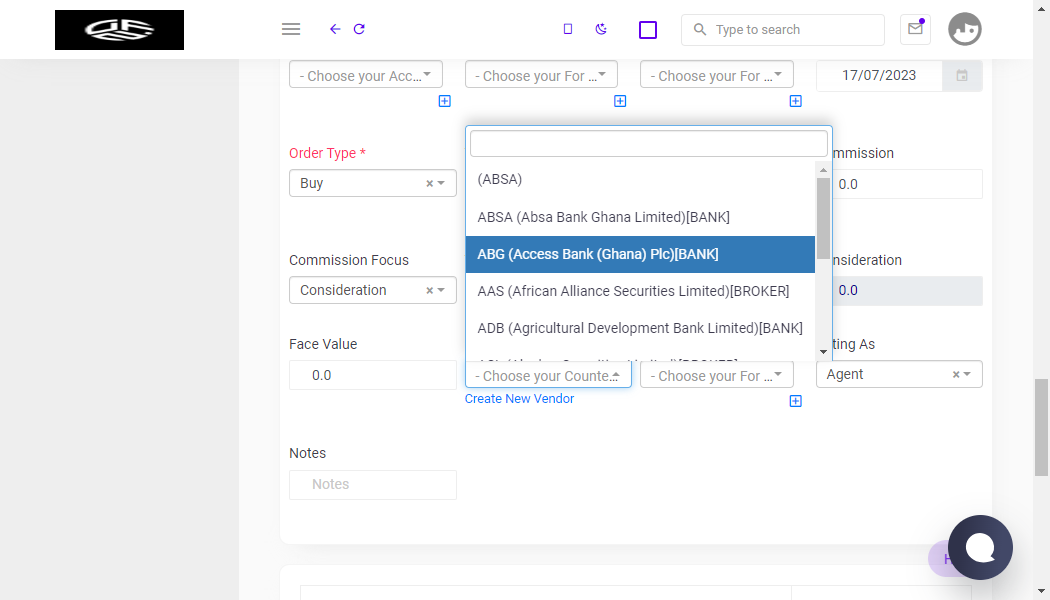The width and height of the screenshot is (1050, 600).
Task: Expand the Commission Focus dropdown
Action: 441,290
